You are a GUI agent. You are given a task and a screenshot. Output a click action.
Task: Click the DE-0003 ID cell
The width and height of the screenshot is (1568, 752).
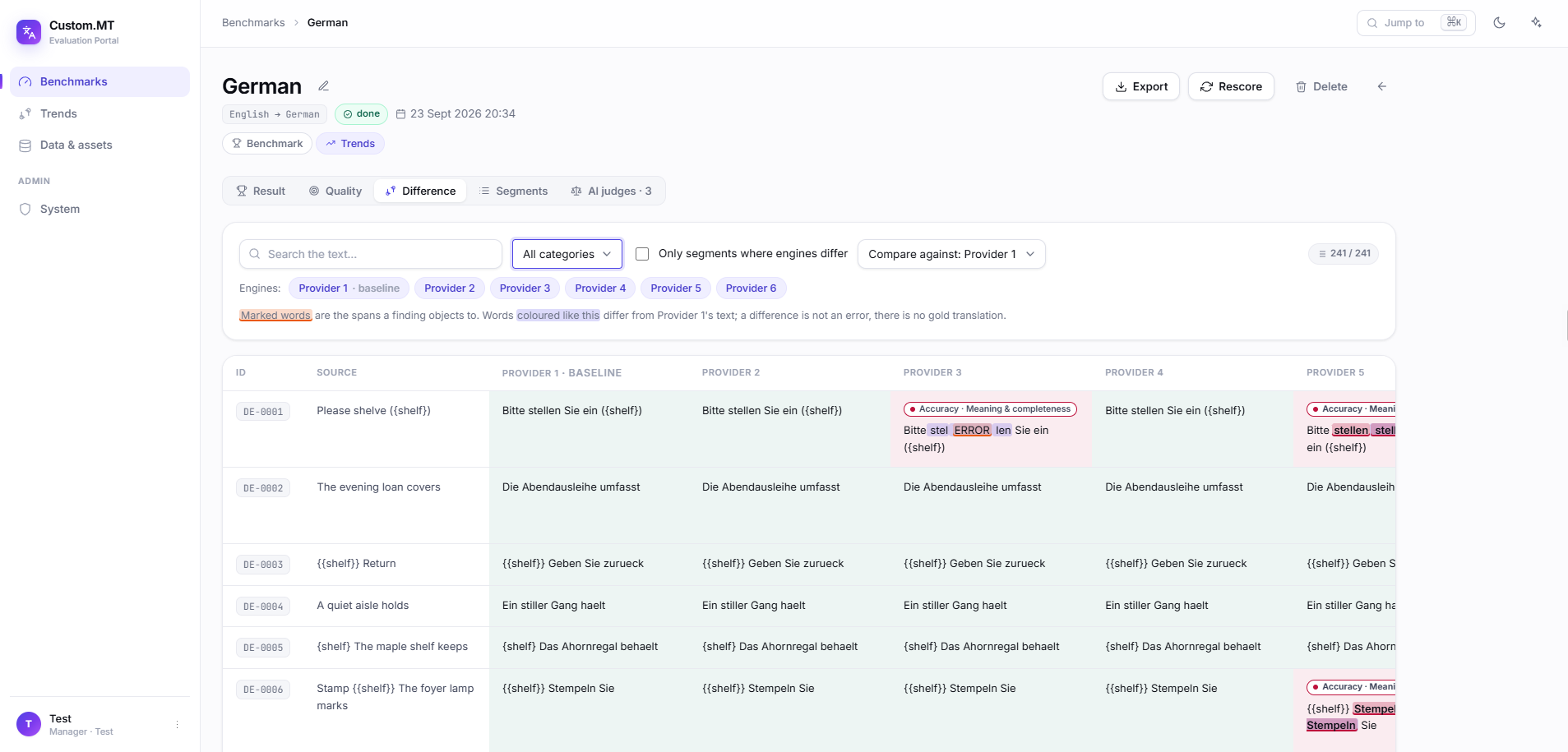pyautogui.click(x=263, y=565)
